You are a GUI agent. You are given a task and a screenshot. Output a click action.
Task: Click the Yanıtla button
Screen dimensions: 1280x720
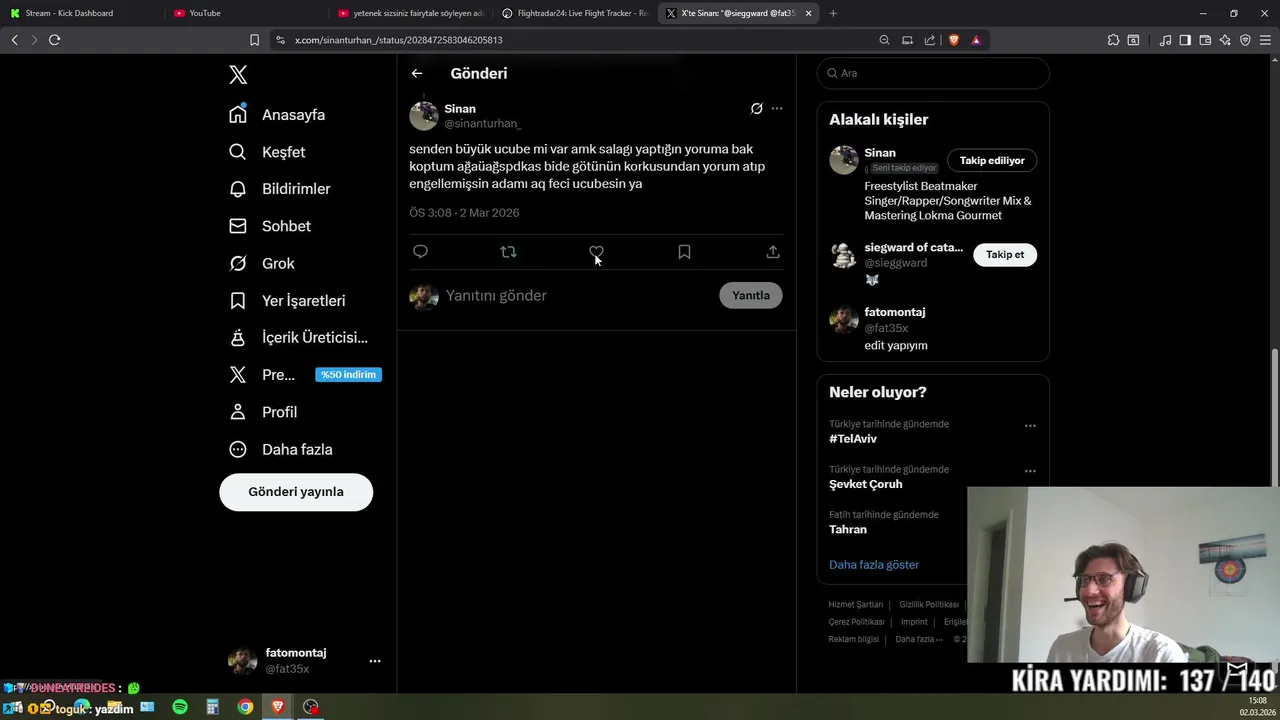click(x=751, y=295)
